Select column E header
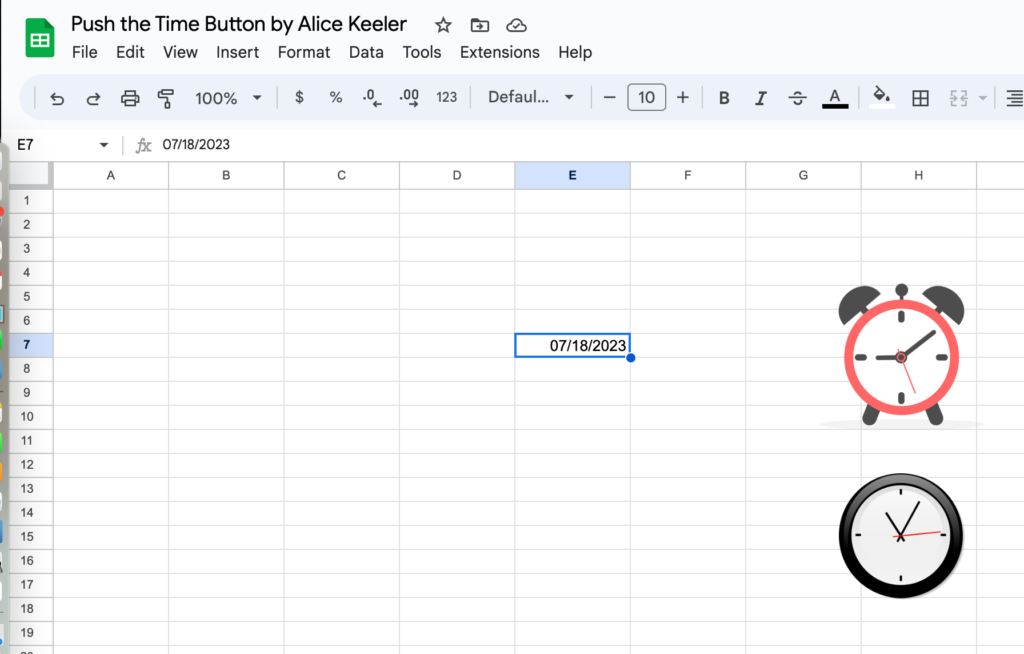 (x=572, y=175)
